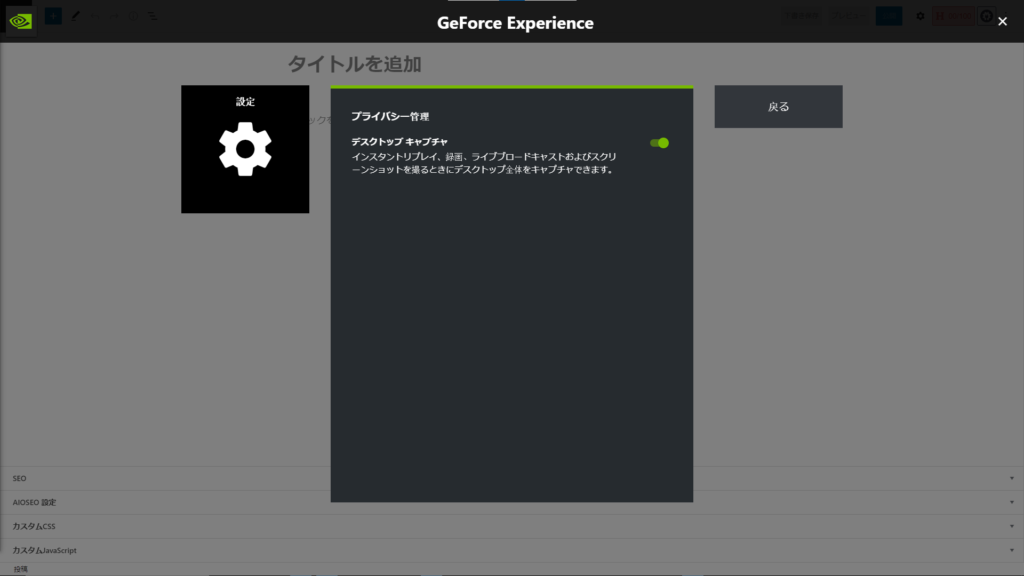
Task: Click the プライバシー管理 heading
Action: [390, 116]
